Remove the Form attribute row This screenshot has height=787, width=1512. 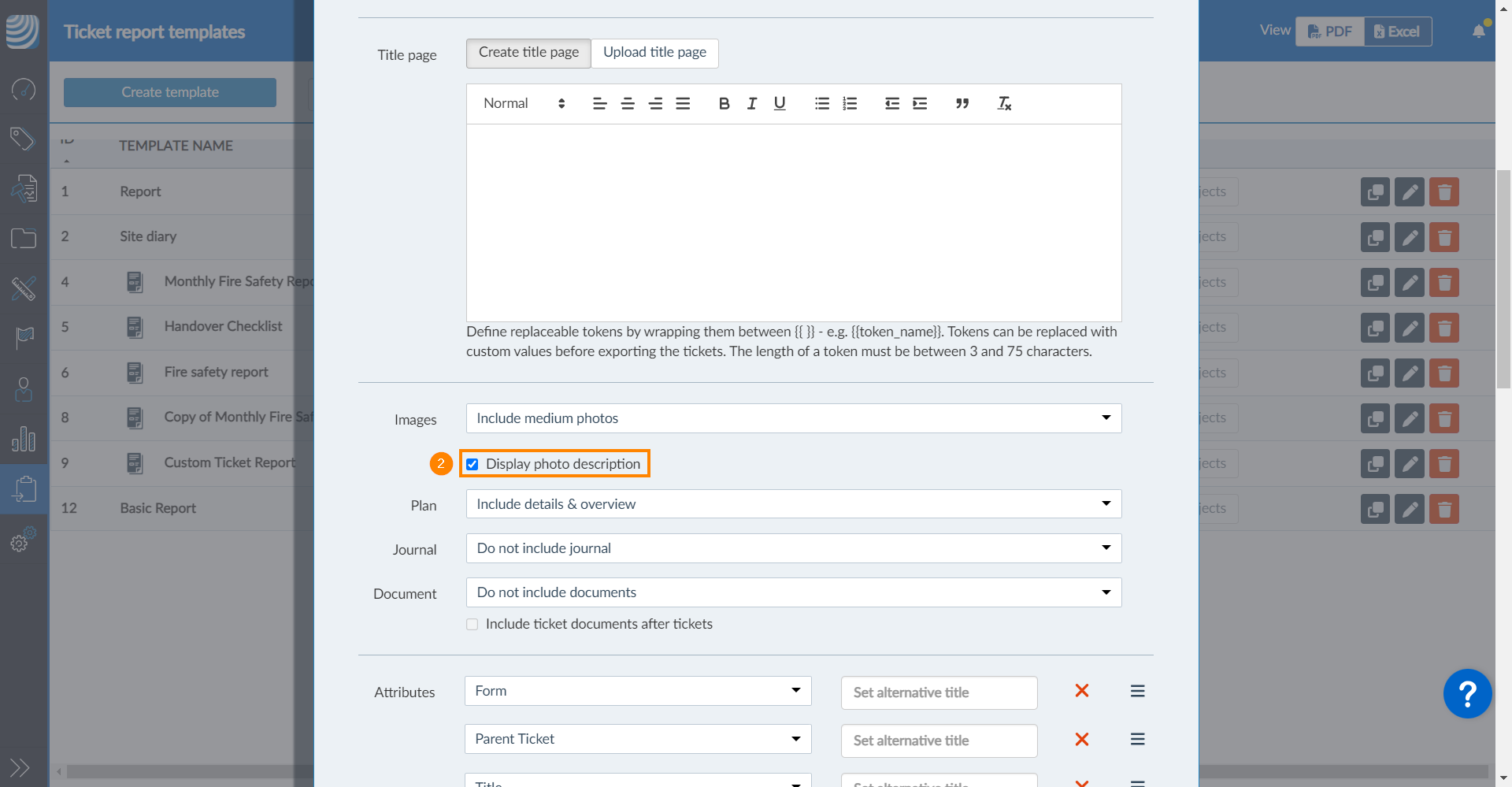1081,691
